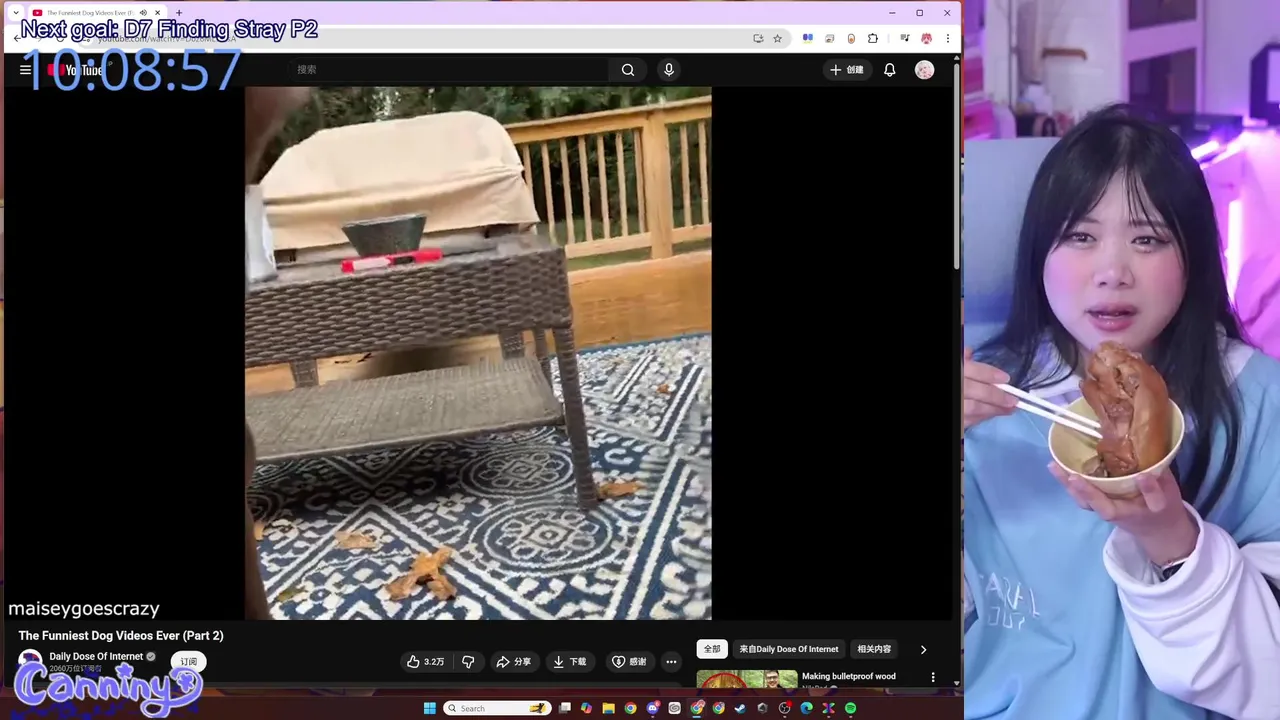Focus the YouTube 搜索 search field
This screenshot has height=720, width=1280.
[x=450, y=70]
